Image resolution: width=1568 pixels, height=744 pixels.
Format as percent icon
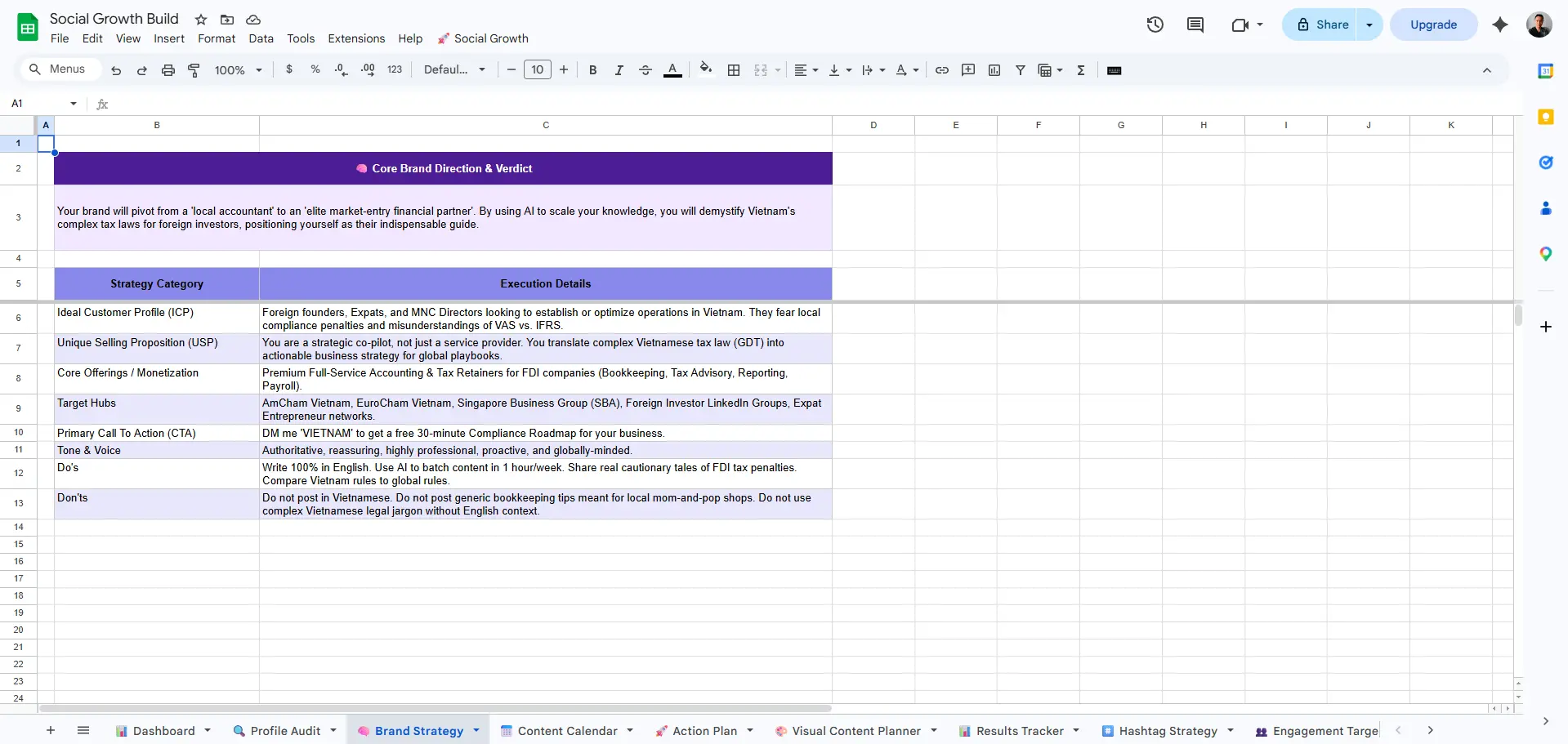click(x=315, y=69)
